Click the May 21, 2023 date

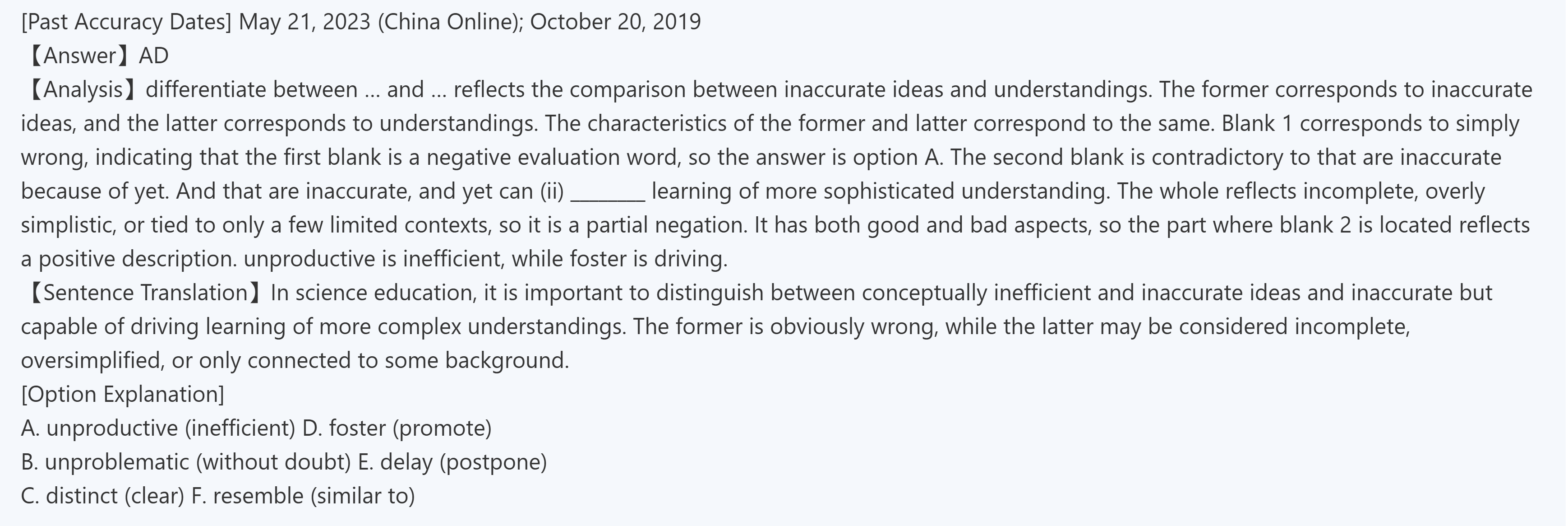(304, 22)
